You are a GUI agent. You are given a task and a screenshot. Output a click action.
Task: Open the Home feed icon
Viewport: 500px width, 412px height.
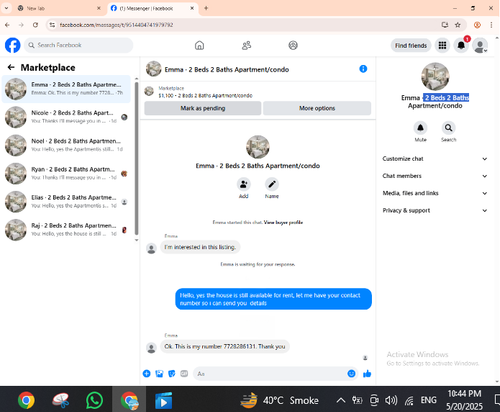coord(199,45)
